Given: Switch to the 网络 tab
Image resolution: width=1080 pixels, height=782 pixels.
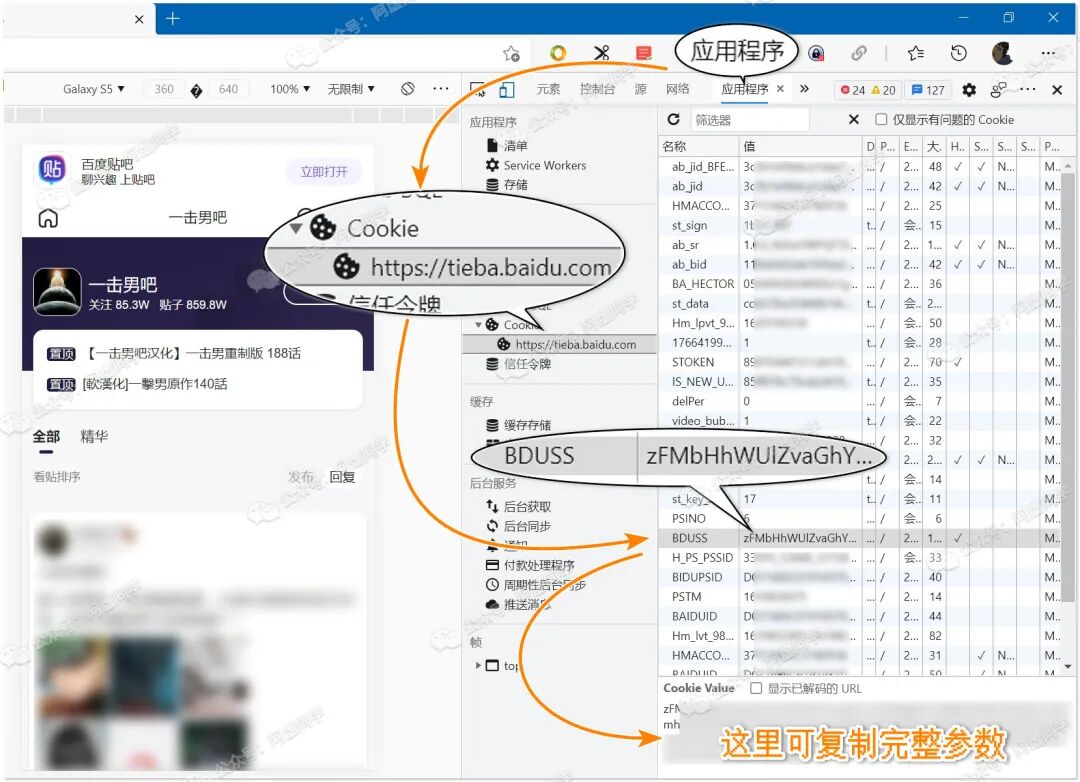Looking at the screenshot, I should [678, 89].
